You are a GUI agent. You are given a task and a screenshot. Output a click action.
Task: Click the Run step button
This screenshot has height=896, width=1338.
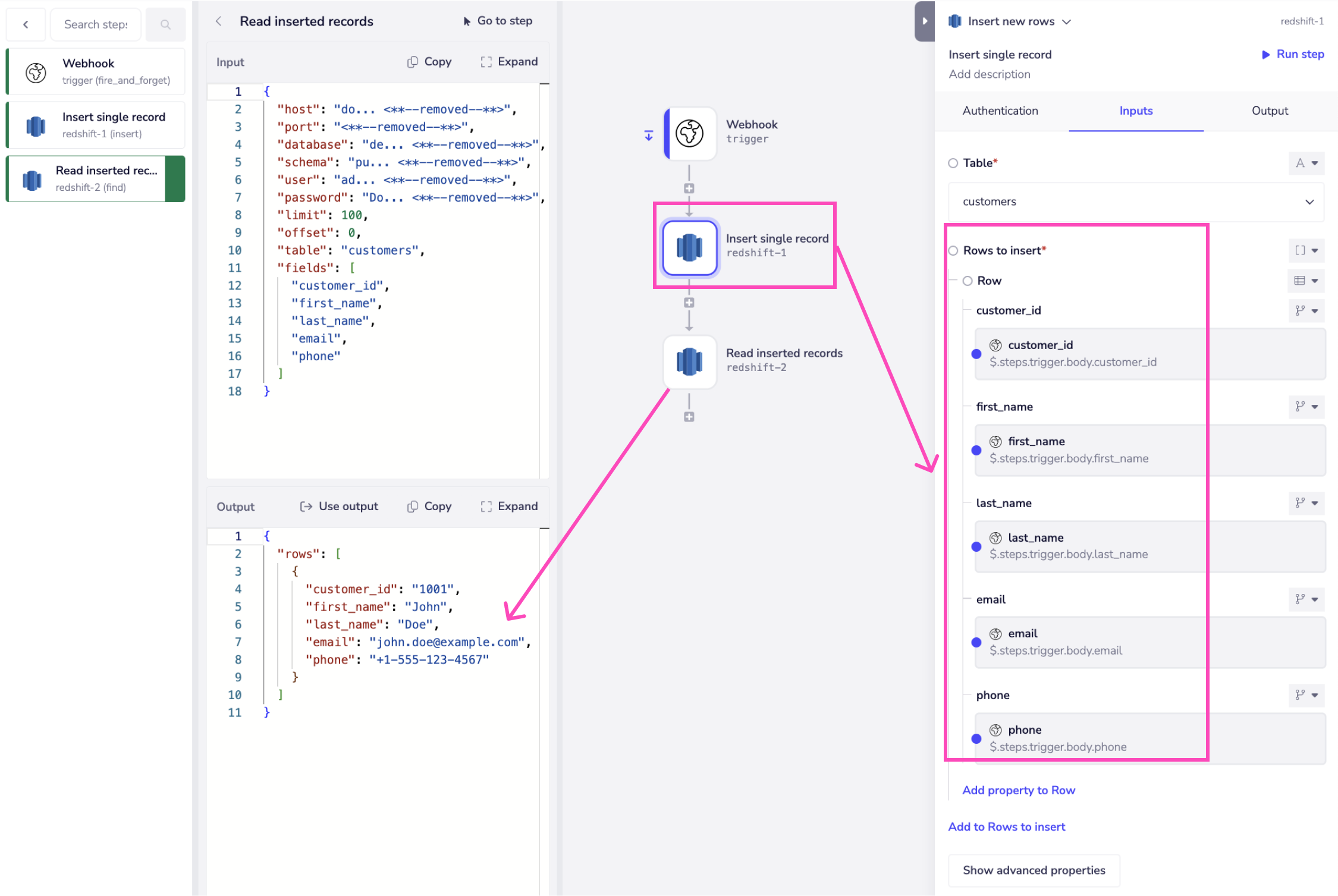1293,54
